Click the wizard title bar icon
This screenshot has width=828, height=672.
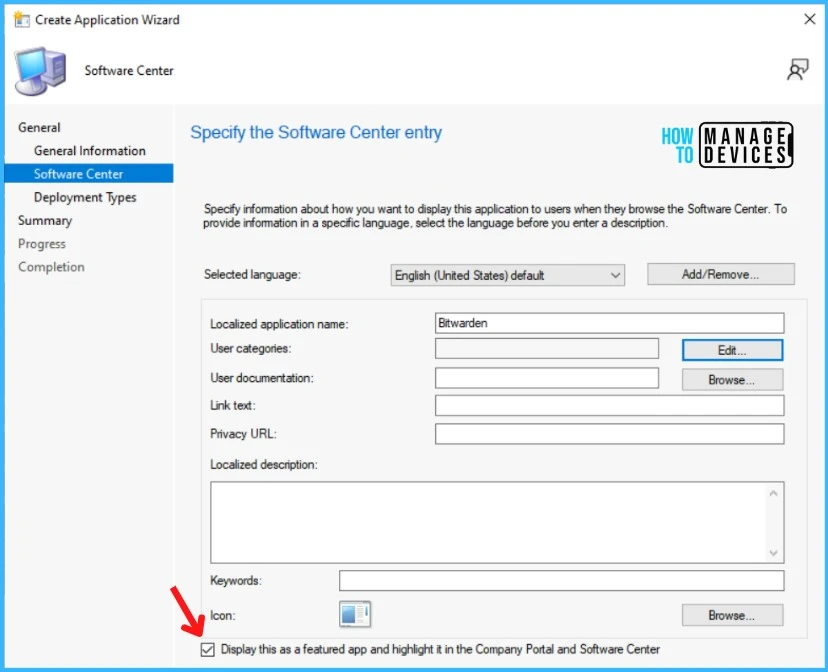(x=20, y=19)
